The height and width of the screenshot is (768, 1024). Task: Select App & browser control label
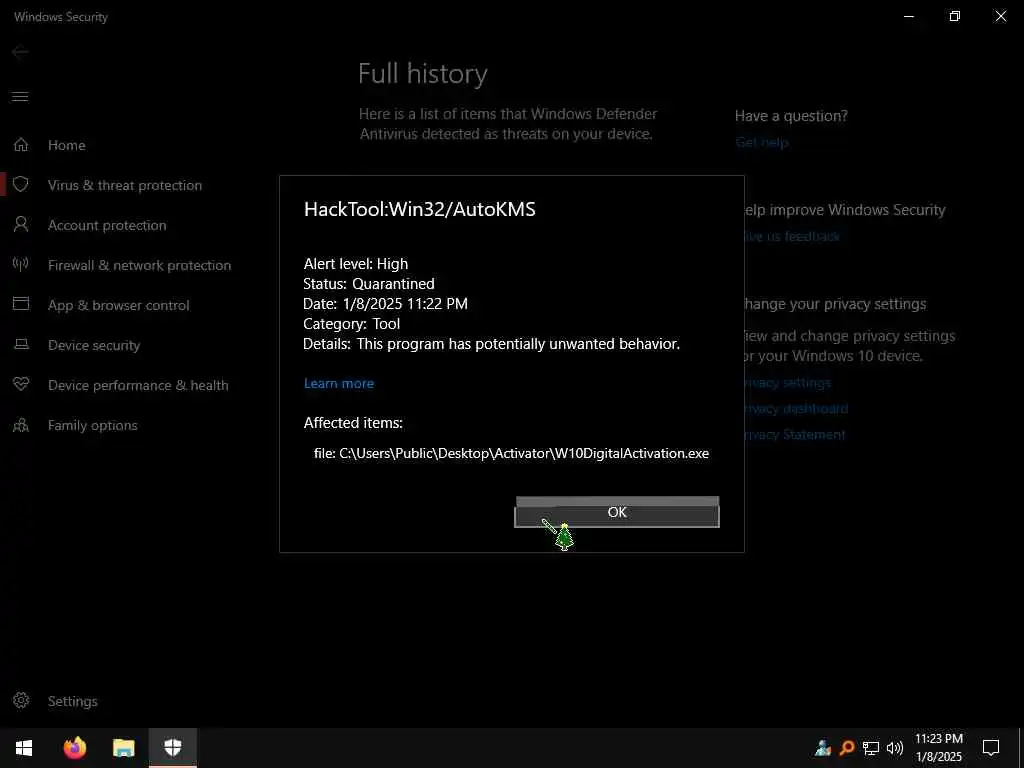tap(118, 305)
